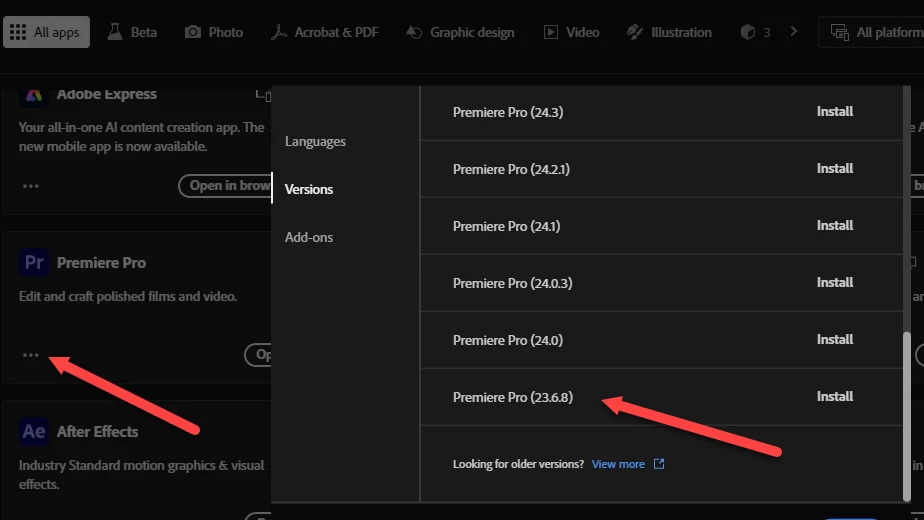Click the Acrobat logo icon
Viewport: 924px width, 520px height.
pyautogui.click(x=279, y=32)
